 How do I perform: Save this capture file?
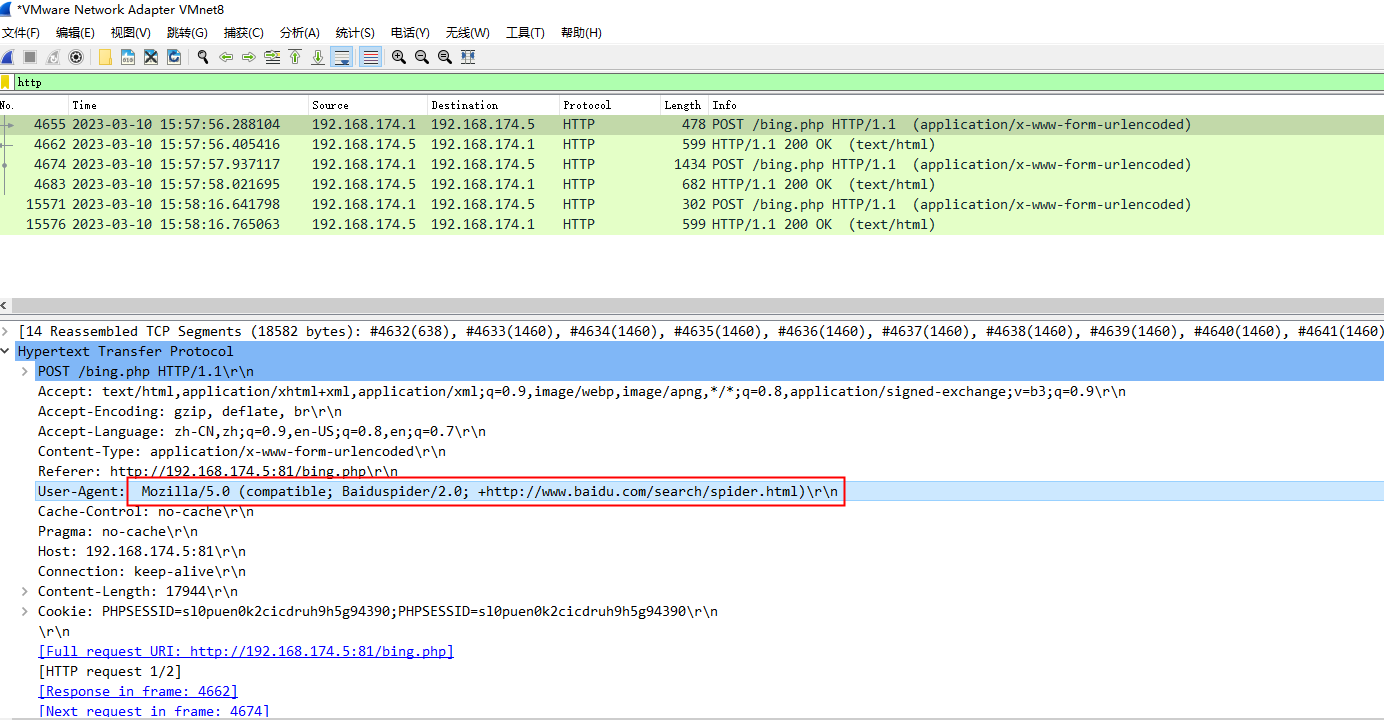[x=127, y=57]
